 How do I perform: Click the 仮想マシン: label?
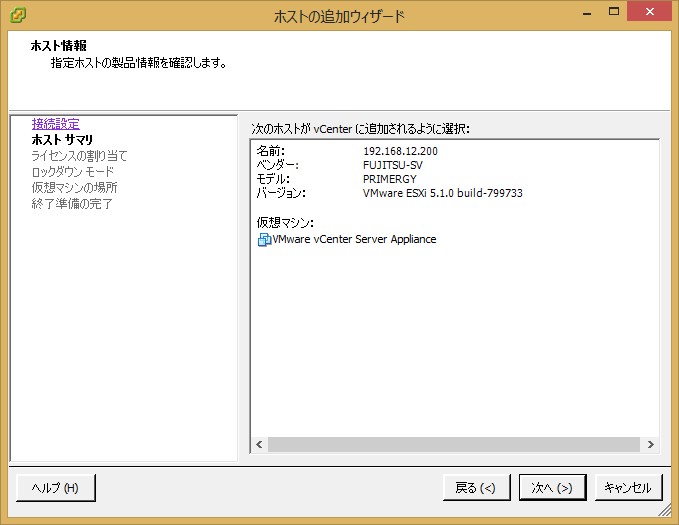click(285, 223)
